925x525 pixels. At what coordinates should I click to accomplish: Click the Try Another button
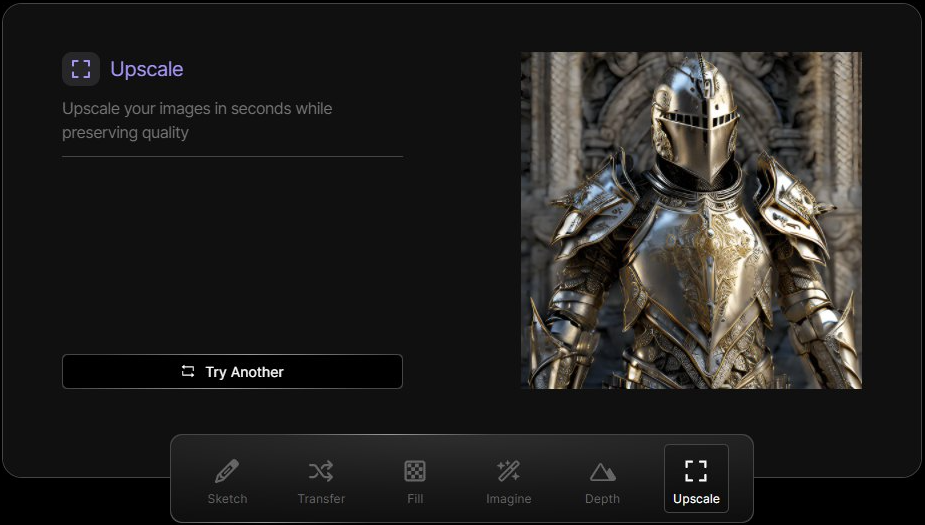point(232,372)
